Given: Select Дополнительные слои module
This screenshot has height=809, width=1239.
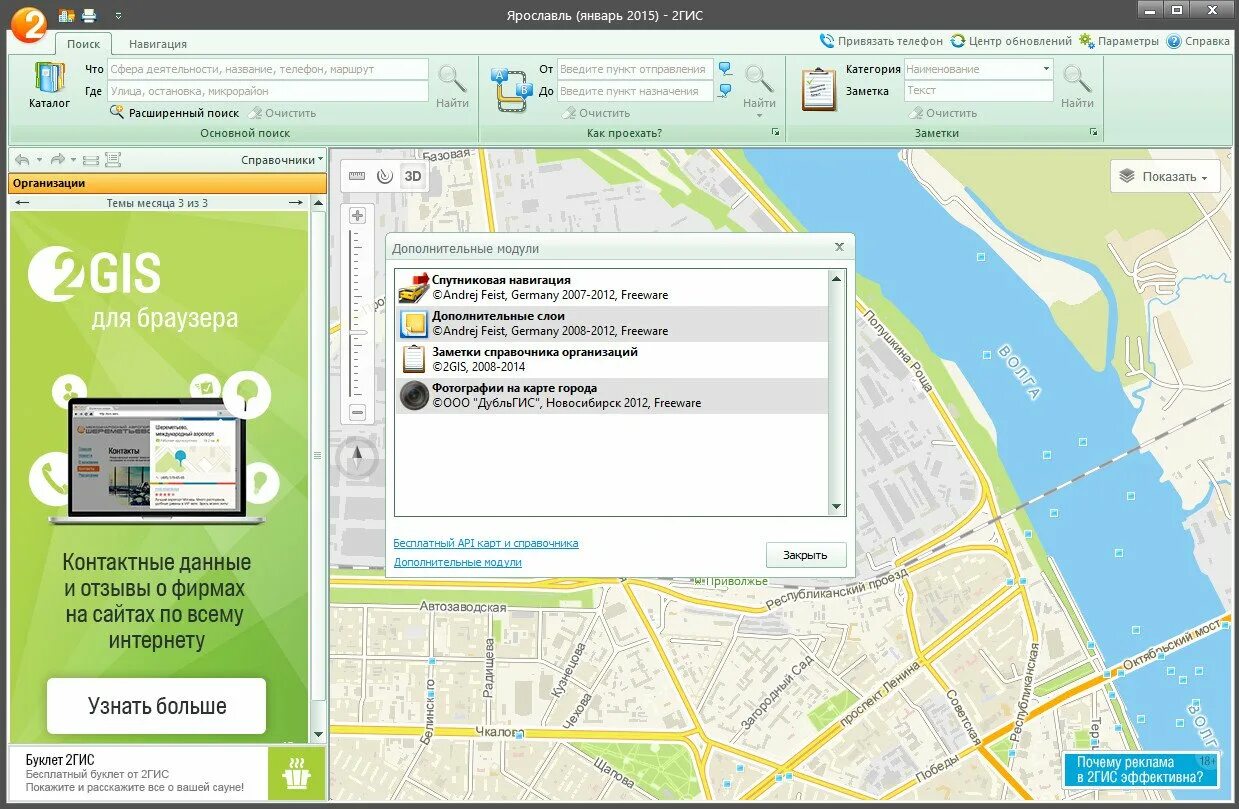Looking at the screenshot, I should click(x=611, y=324).
